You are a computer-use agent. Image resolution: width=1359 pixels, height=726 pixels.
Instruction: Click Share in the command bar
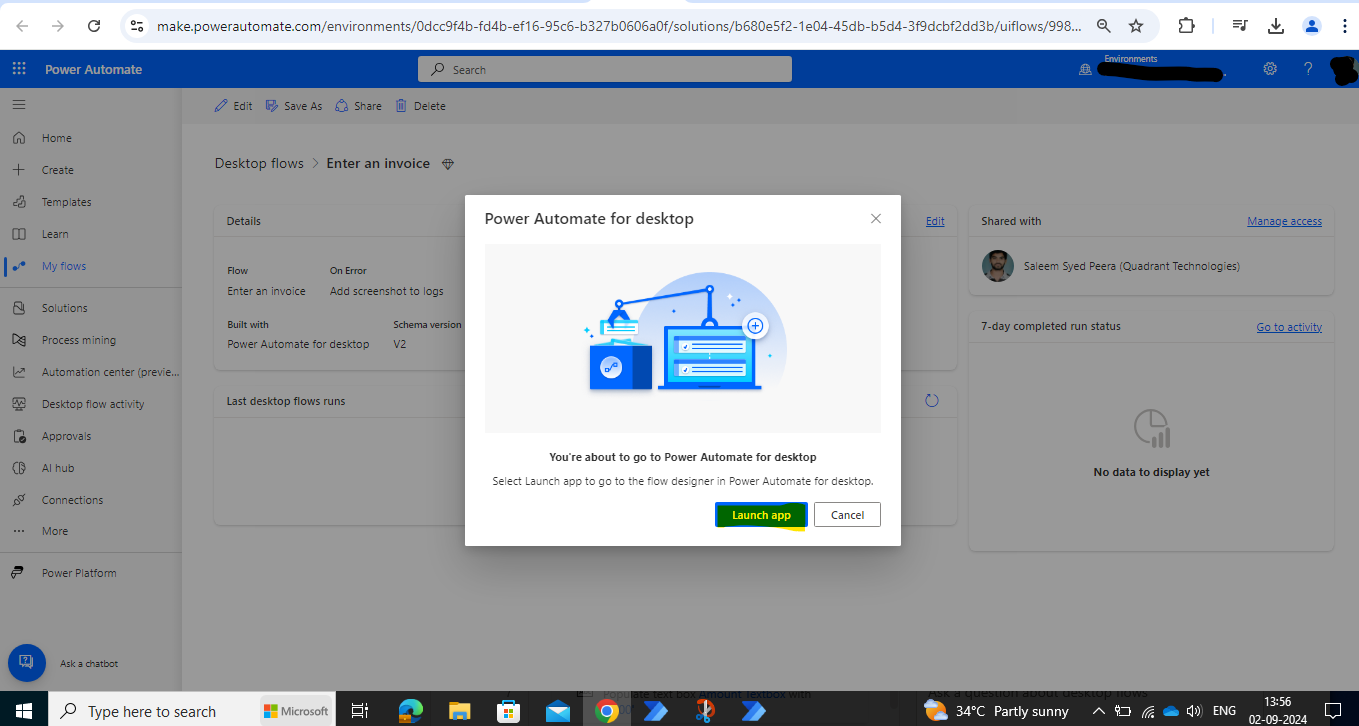358,106
